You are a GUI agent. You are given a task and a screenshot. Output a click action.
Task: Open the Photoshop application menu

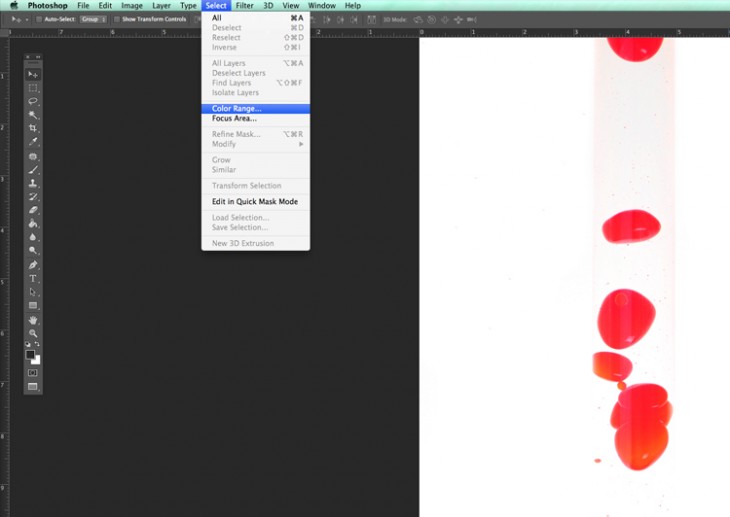point(47,6)
